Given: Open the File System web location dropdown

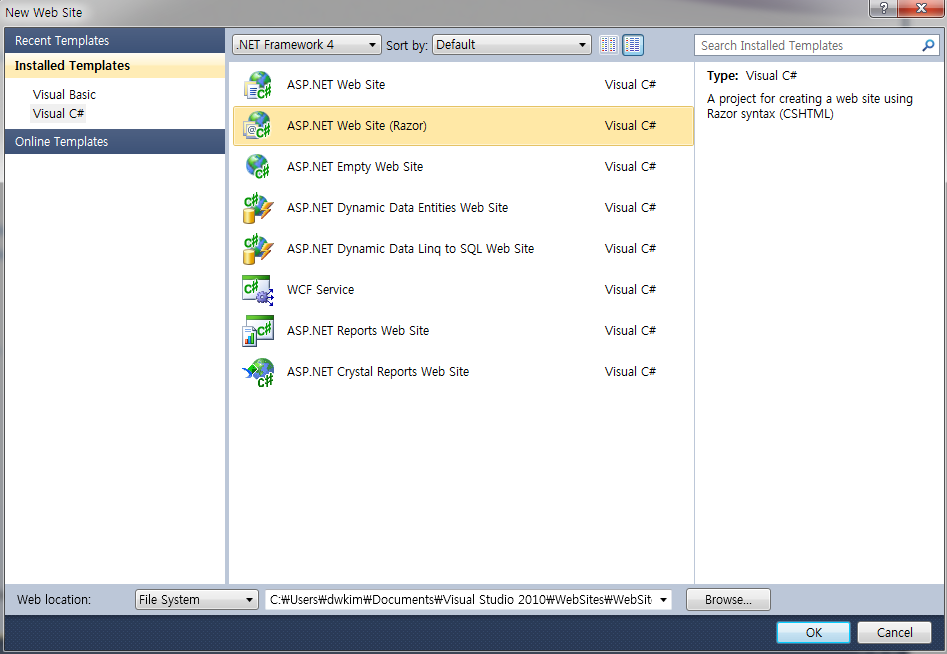Looking at the screenshot, I should [197, 600].
